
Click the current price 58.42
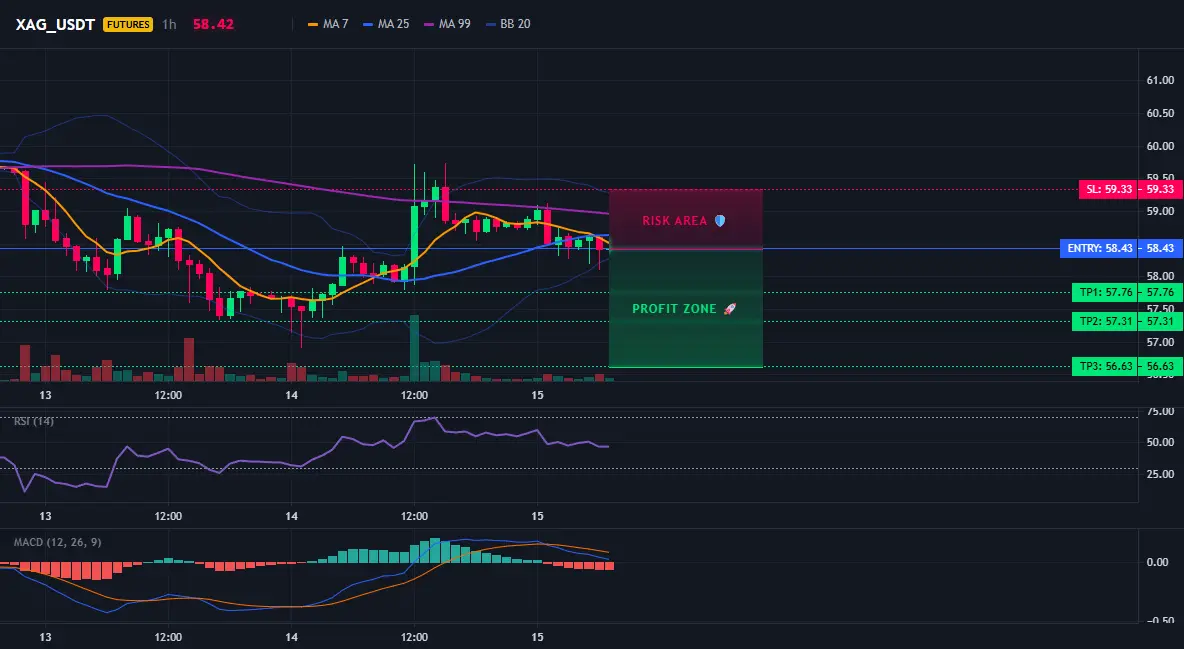(x=213, y=24)
